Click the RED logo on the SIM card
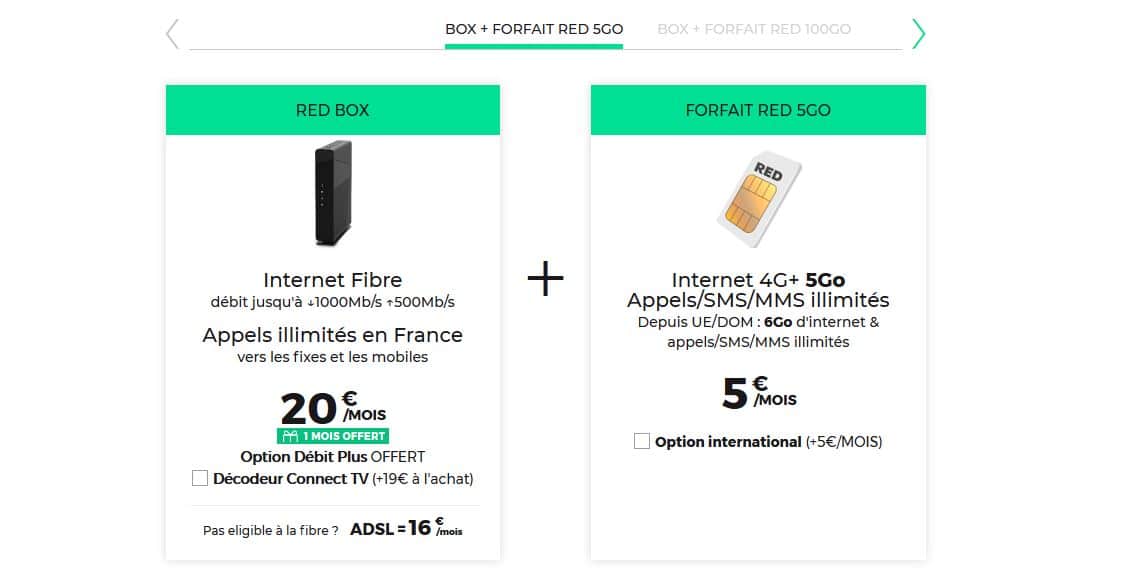Viewport: 1127px width, 587px height. coord(768,169)
